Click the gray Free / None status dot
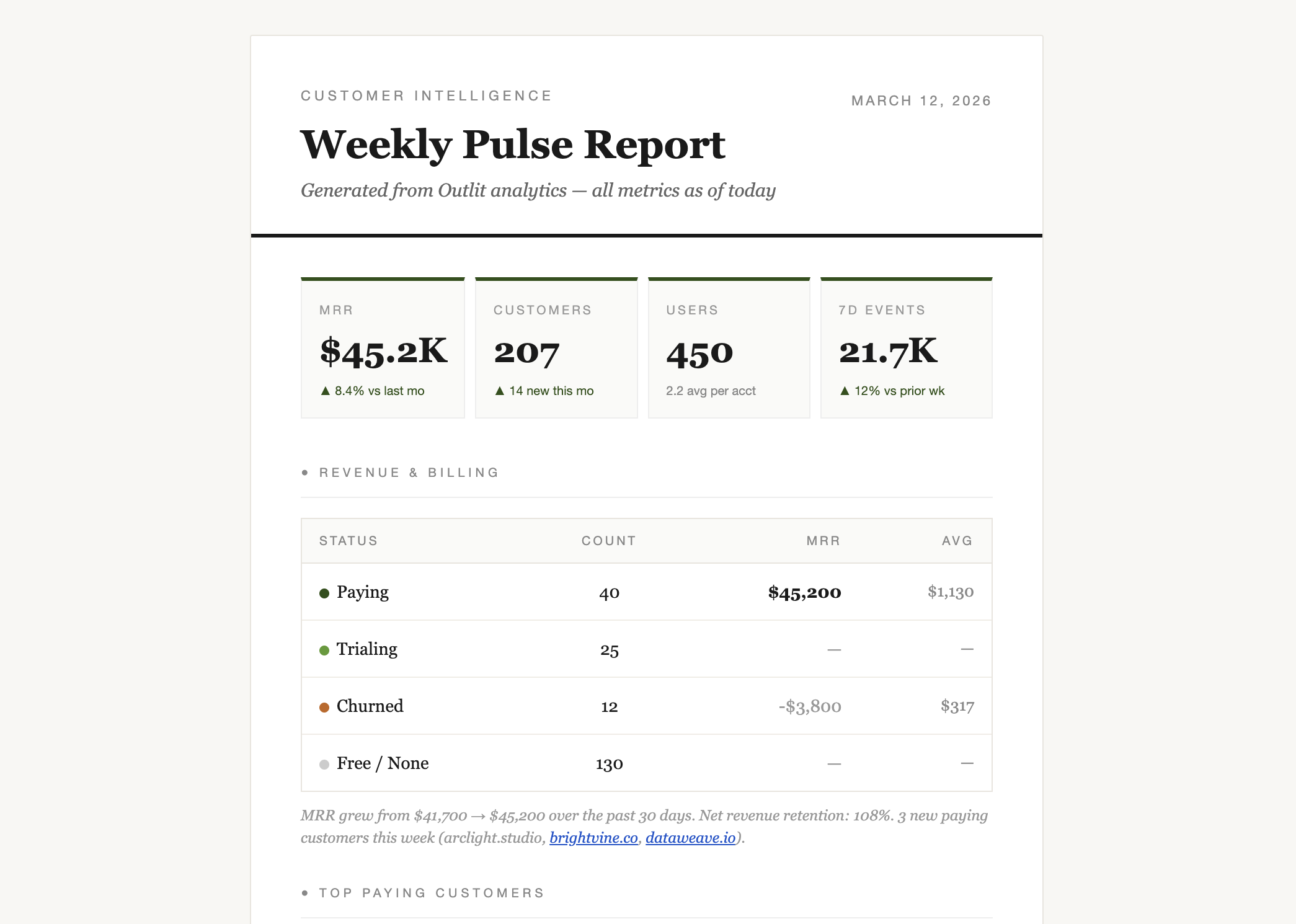Viewport: 1296px width, 924px height. coord(324,765)
